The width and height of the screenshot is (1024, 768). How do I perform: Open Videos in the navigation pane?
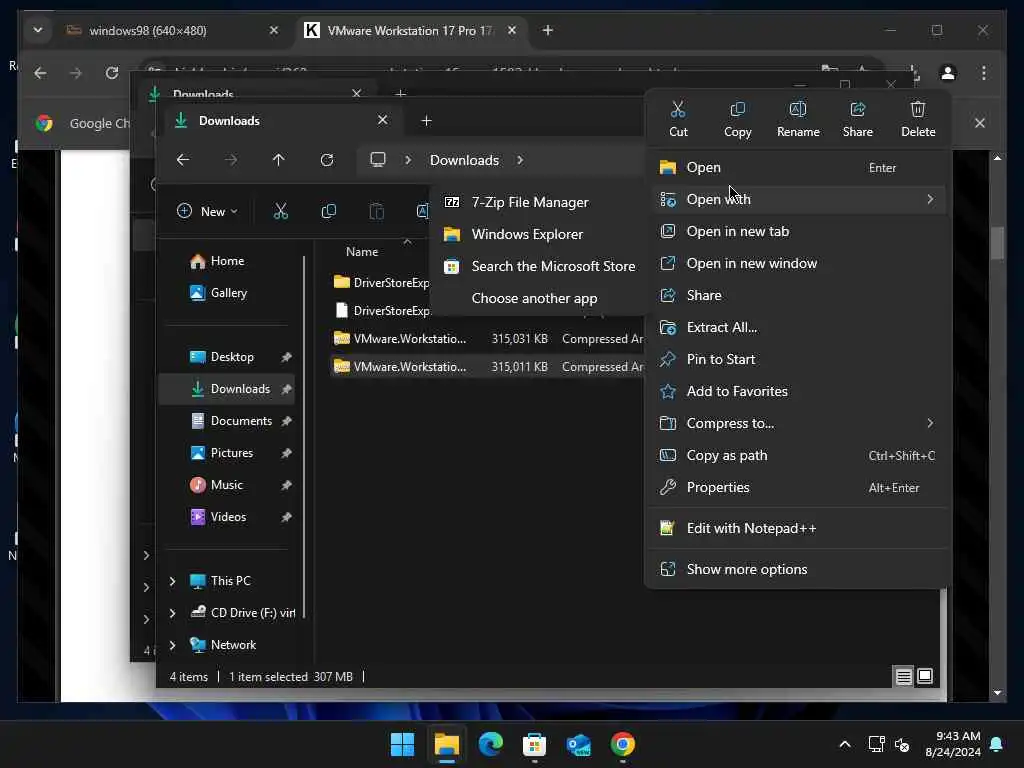[227, 517]
